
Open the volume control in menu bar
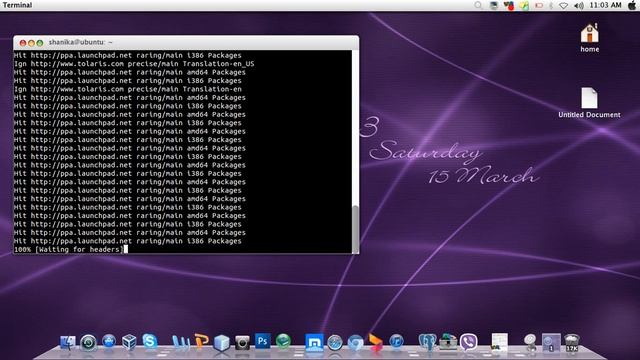pyautogui.click(x=579, y=5)
